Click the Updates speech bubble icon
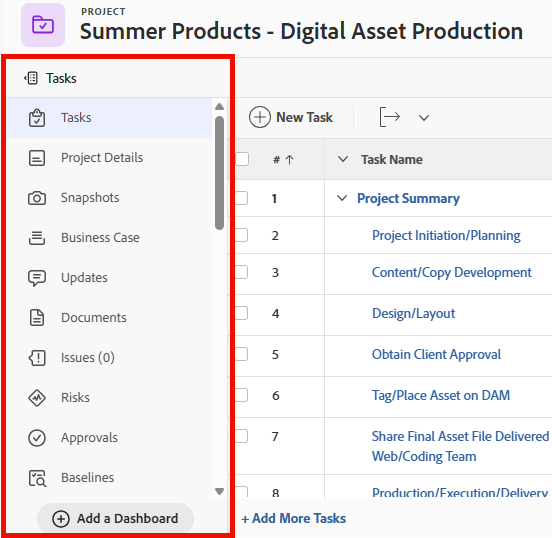The image size is (552, 538). (37, 278)
